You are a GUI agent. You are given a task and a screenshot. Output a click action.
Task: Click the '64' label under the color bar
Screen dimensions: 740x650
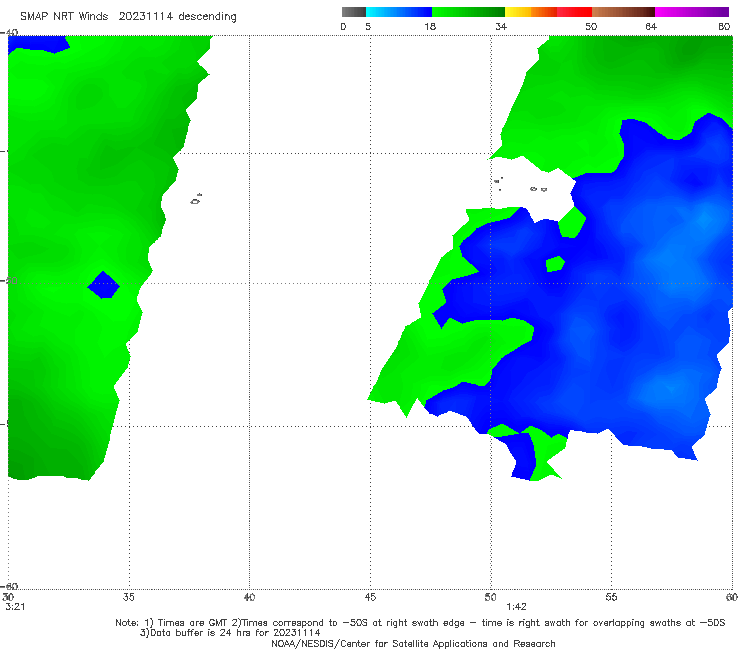coord(651,27)
